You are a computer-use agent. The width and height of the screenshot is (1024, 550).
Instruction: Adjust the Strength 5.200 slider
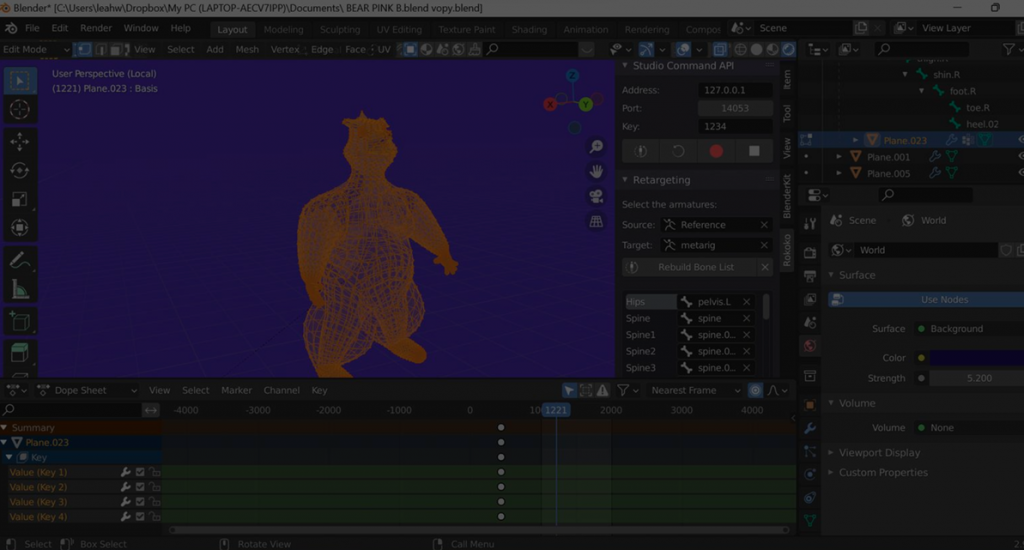[x=976, y=378]
